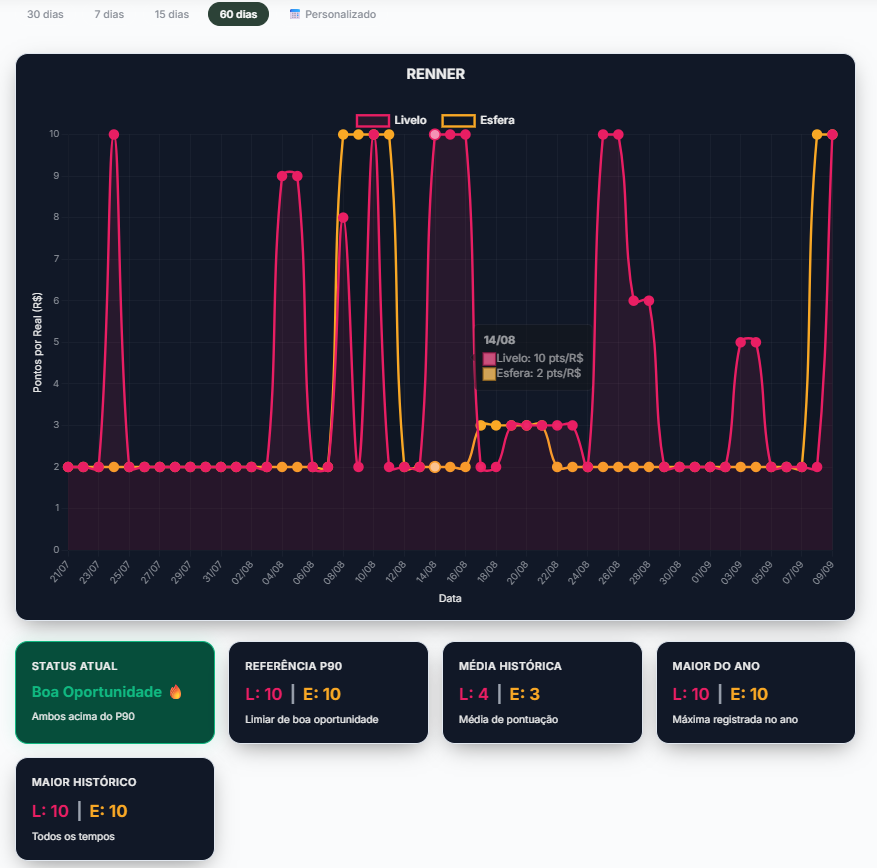Click the RENNER chart title
This screenshot has height=868, width=877.
(436, 74)
